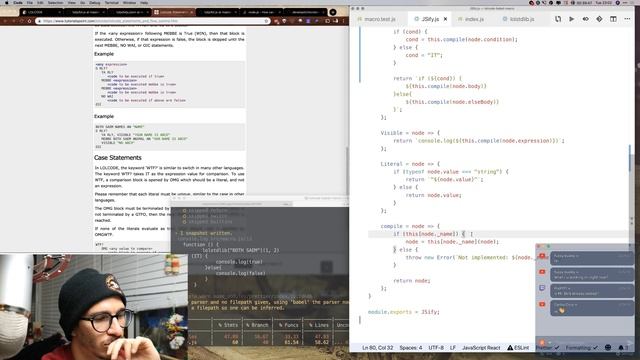Click the '% Lines' coverage table header
640x360 pixels.
coord(319,325)
